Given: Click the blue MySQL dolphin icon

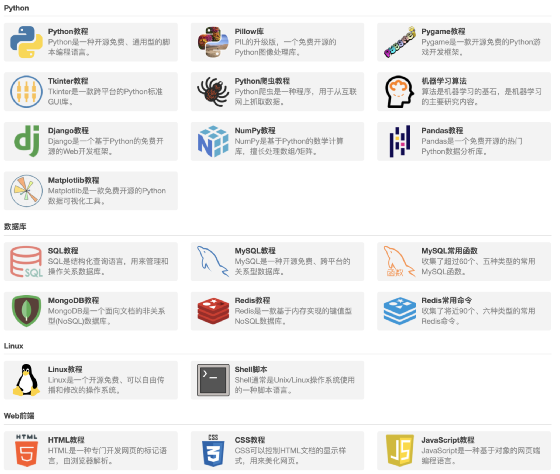Looking at the screenshot, I should point(213,261).
